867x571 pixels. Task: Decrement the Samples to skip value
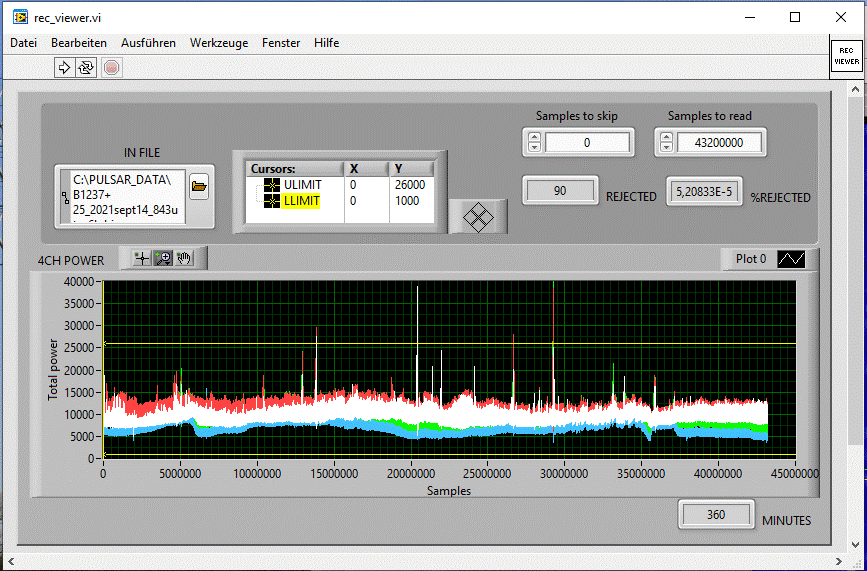(x=534, y=147)
